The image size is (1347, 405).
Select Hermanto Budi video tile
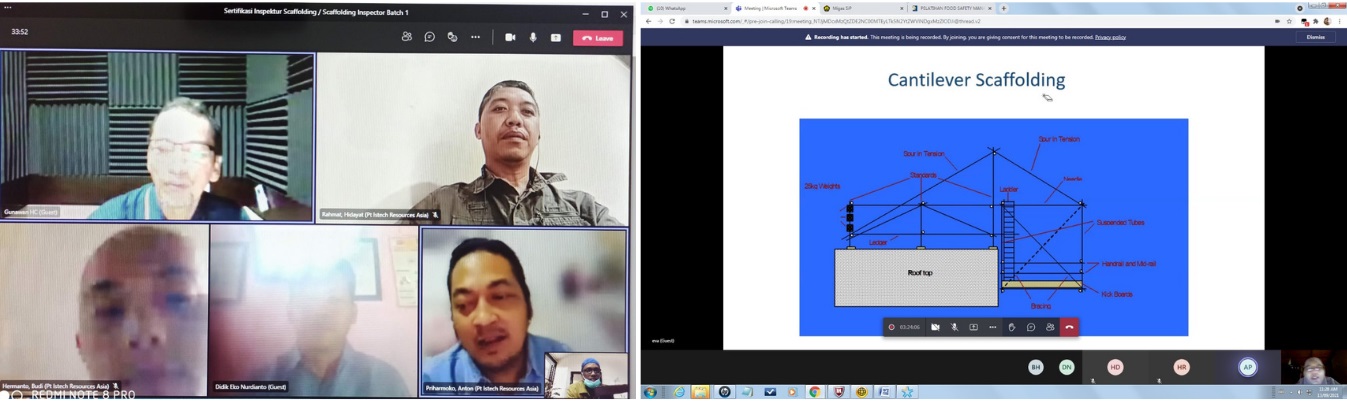(104, 309)
